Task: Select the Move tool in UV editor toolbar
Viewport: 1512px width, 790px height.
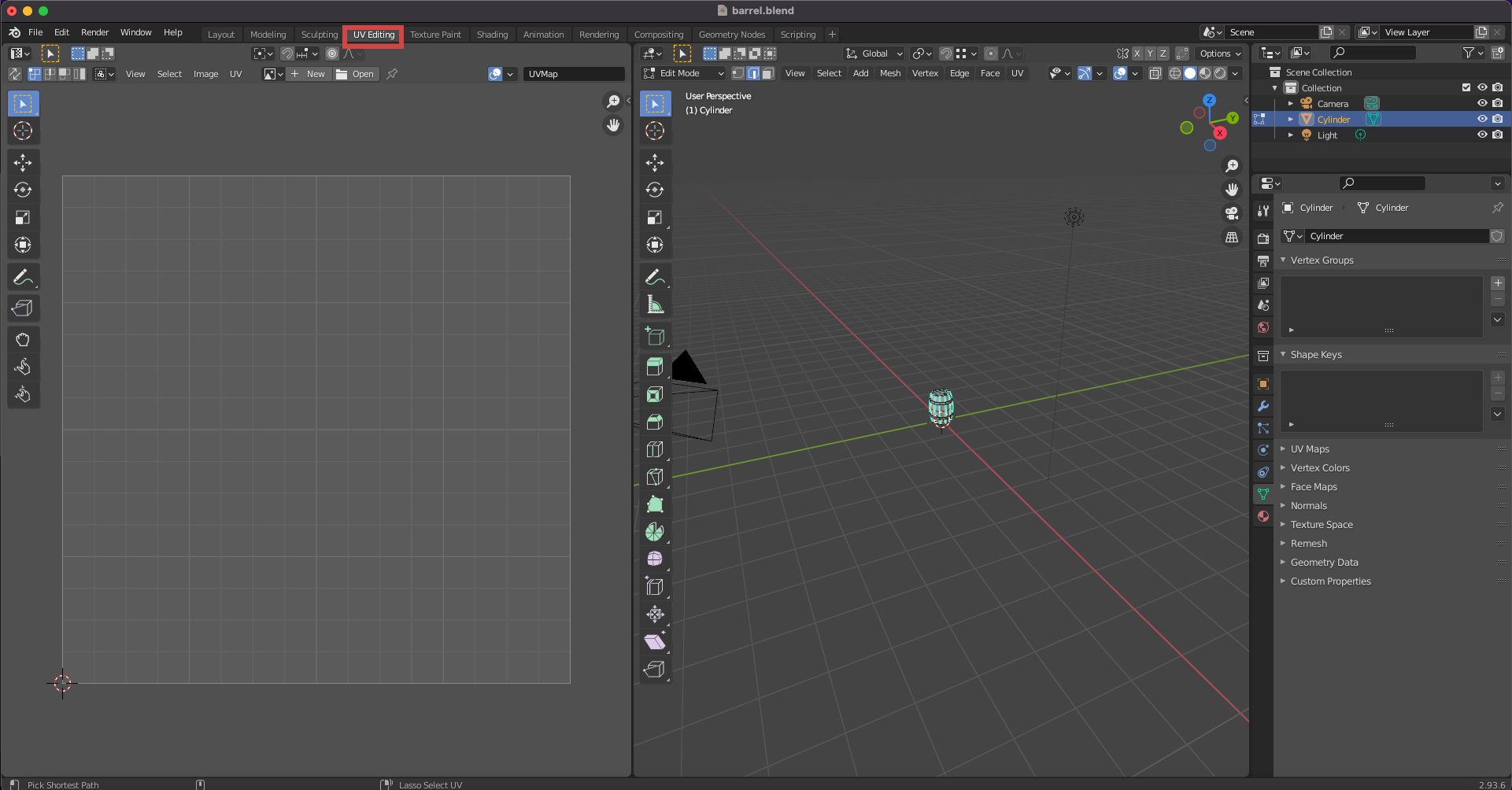Action: (23, 163)
